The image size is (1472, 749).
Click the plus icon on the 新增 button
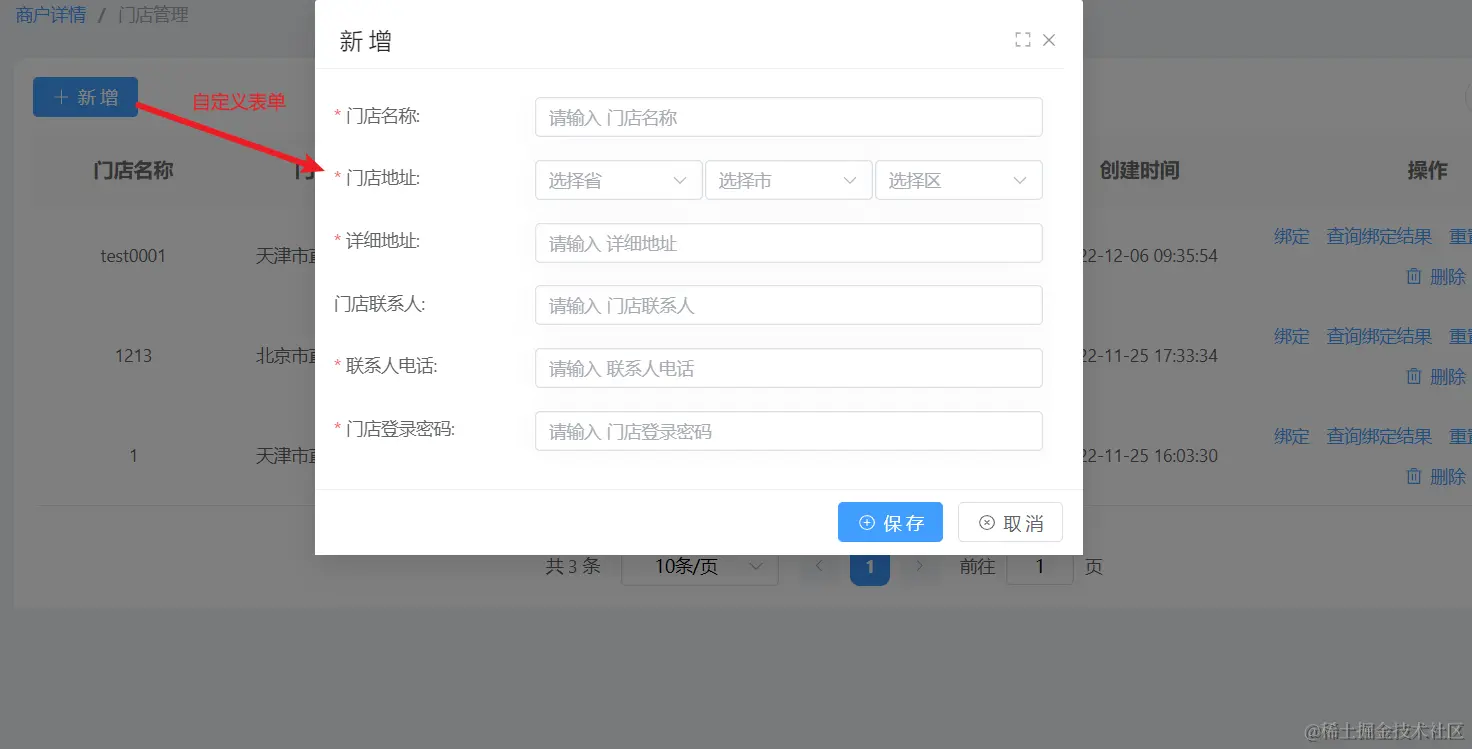click(x=62, y=96)
